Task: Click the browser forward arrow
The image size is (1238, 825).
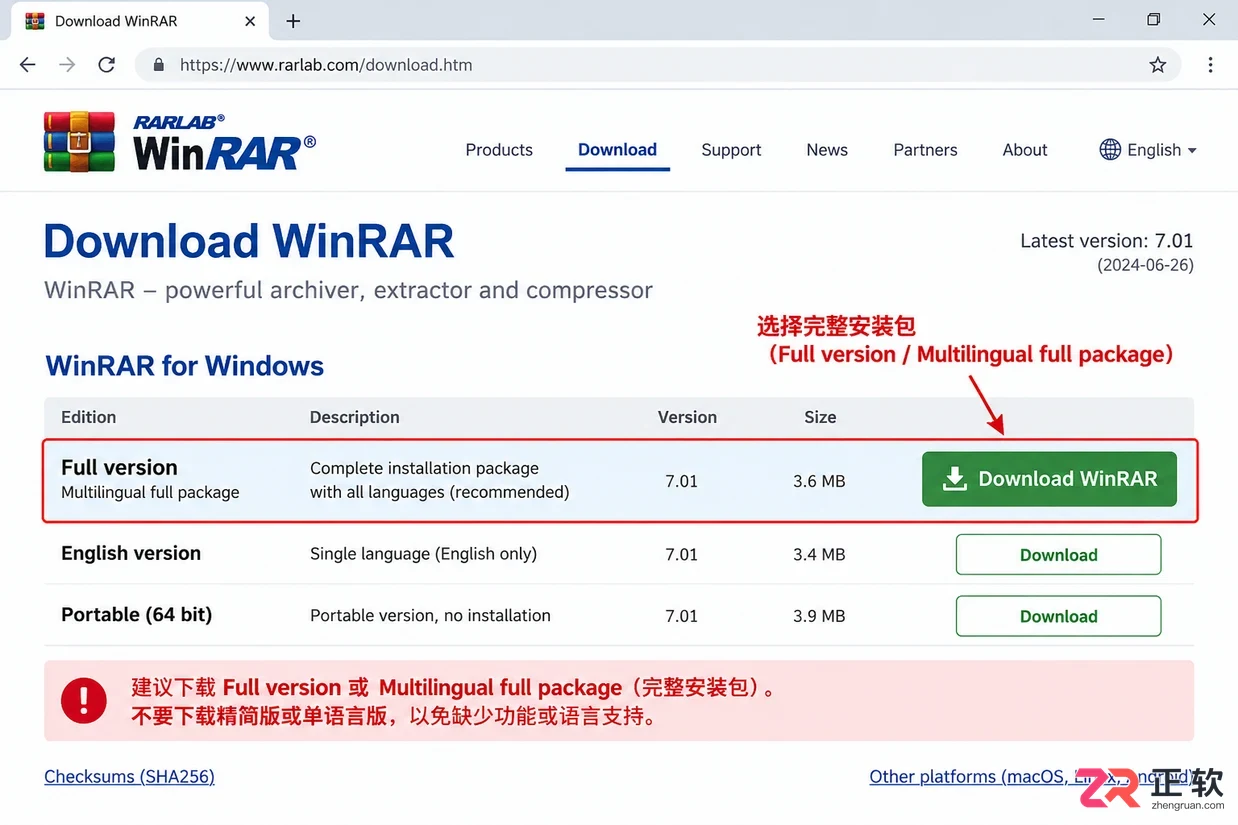Action: [67, 65]
